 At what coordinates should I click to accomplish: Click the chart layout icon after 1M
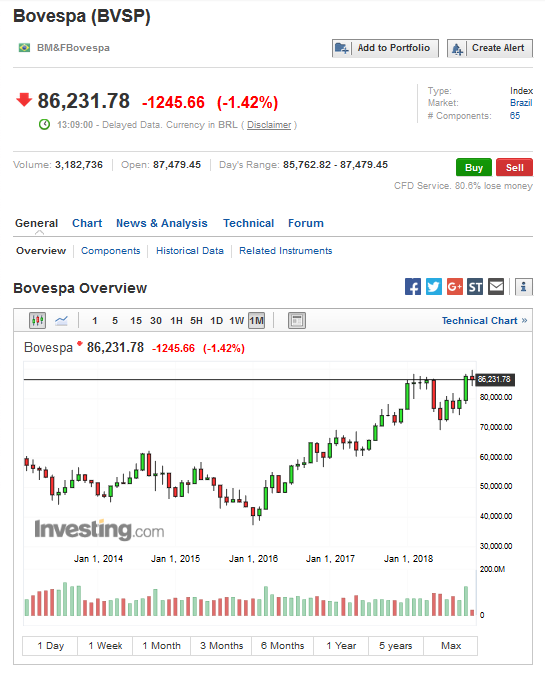(x=297, y=320)
